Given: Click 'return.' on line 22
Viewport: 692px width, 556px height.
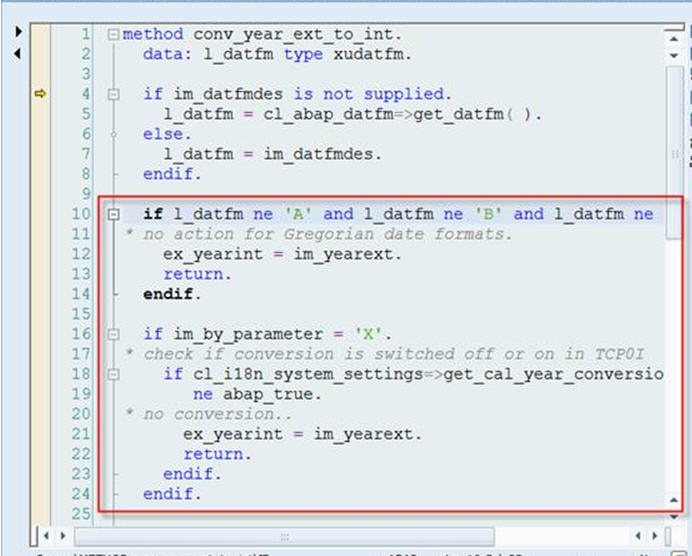Looking at the screenshot, I should point(217,455).
